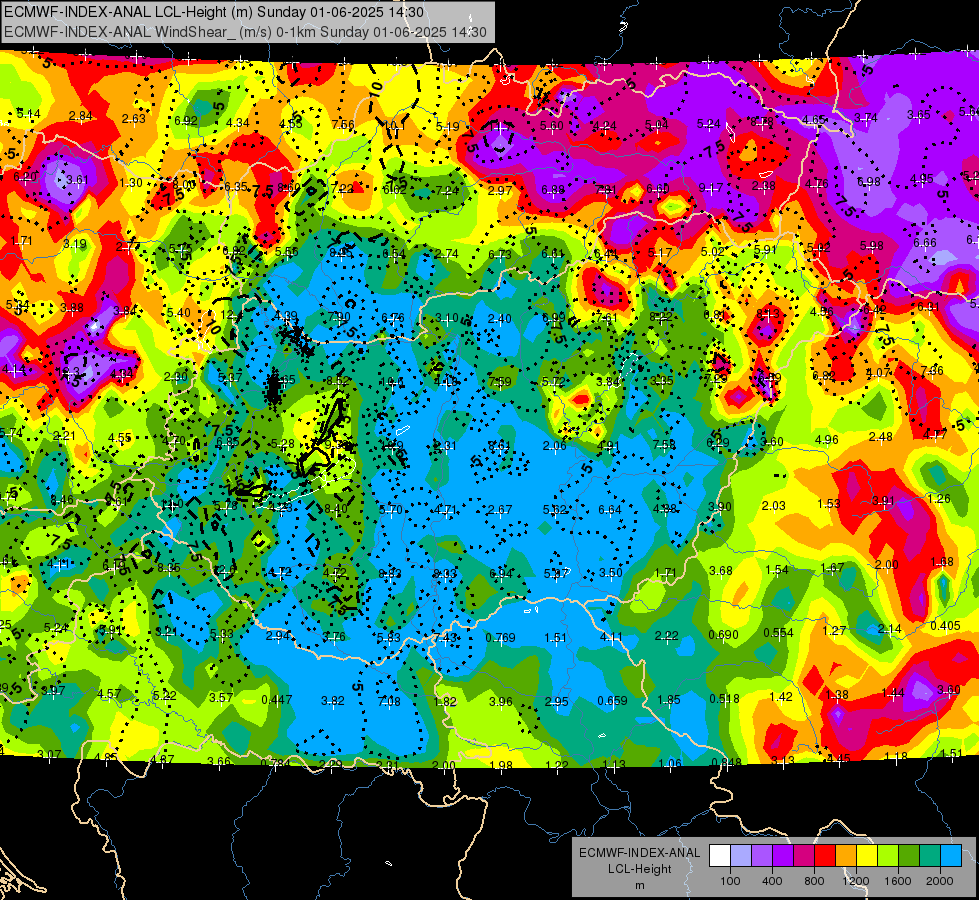The height and width of the screenshot is (900, 979).
Task: Click the dark green legend swatch
Action: click(x=908, y=856)
